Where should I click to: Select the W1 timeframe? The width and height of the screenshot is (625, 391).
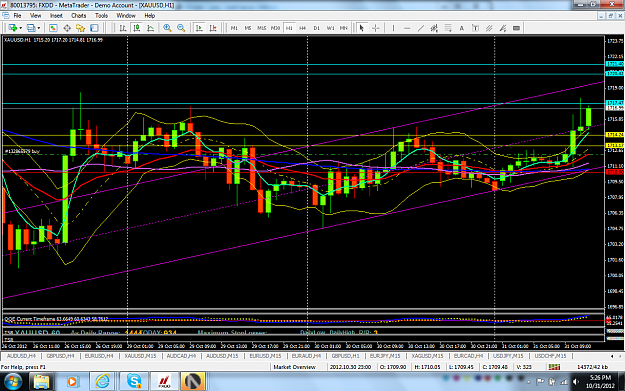(330, 28)
